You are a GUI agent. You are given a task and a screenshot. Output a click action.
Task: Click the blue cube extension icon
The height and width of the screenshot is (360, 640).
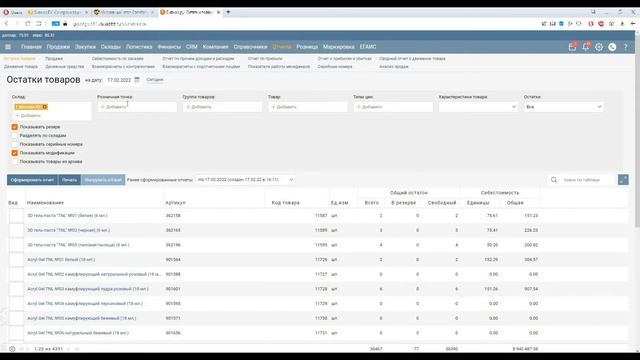(x=562, y=24)
